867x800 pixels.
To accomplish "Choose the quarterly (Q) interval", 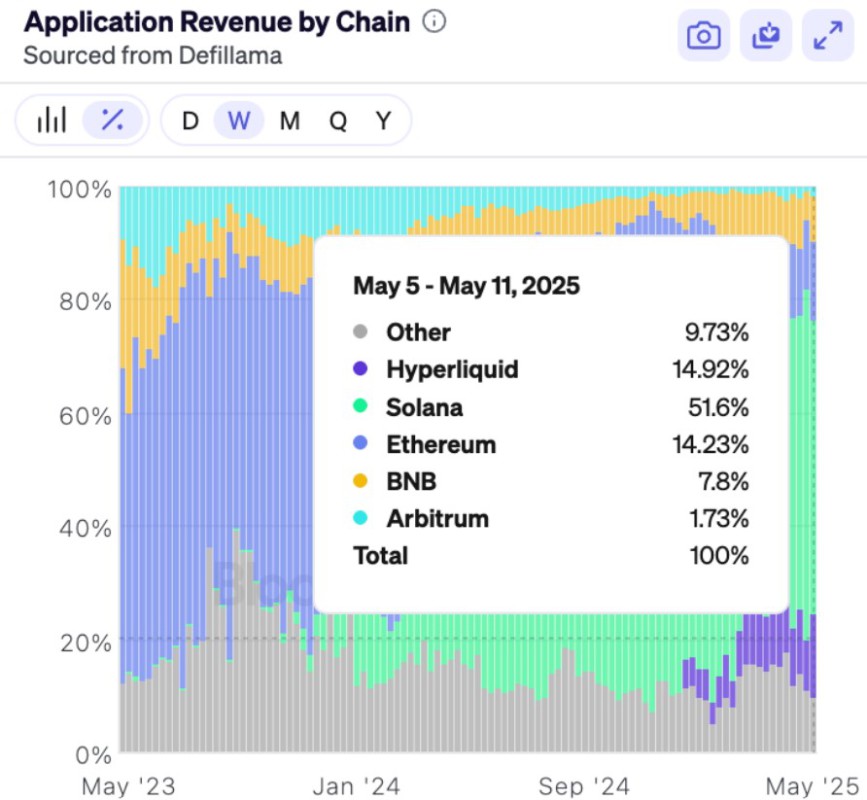I will (338, 121).
